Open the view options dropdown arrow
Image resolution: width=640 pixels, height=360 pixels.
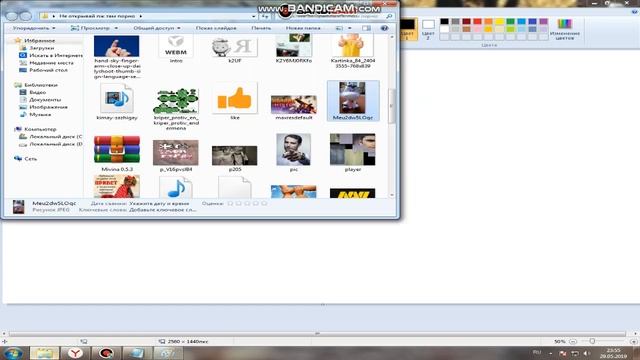(349, 28)
